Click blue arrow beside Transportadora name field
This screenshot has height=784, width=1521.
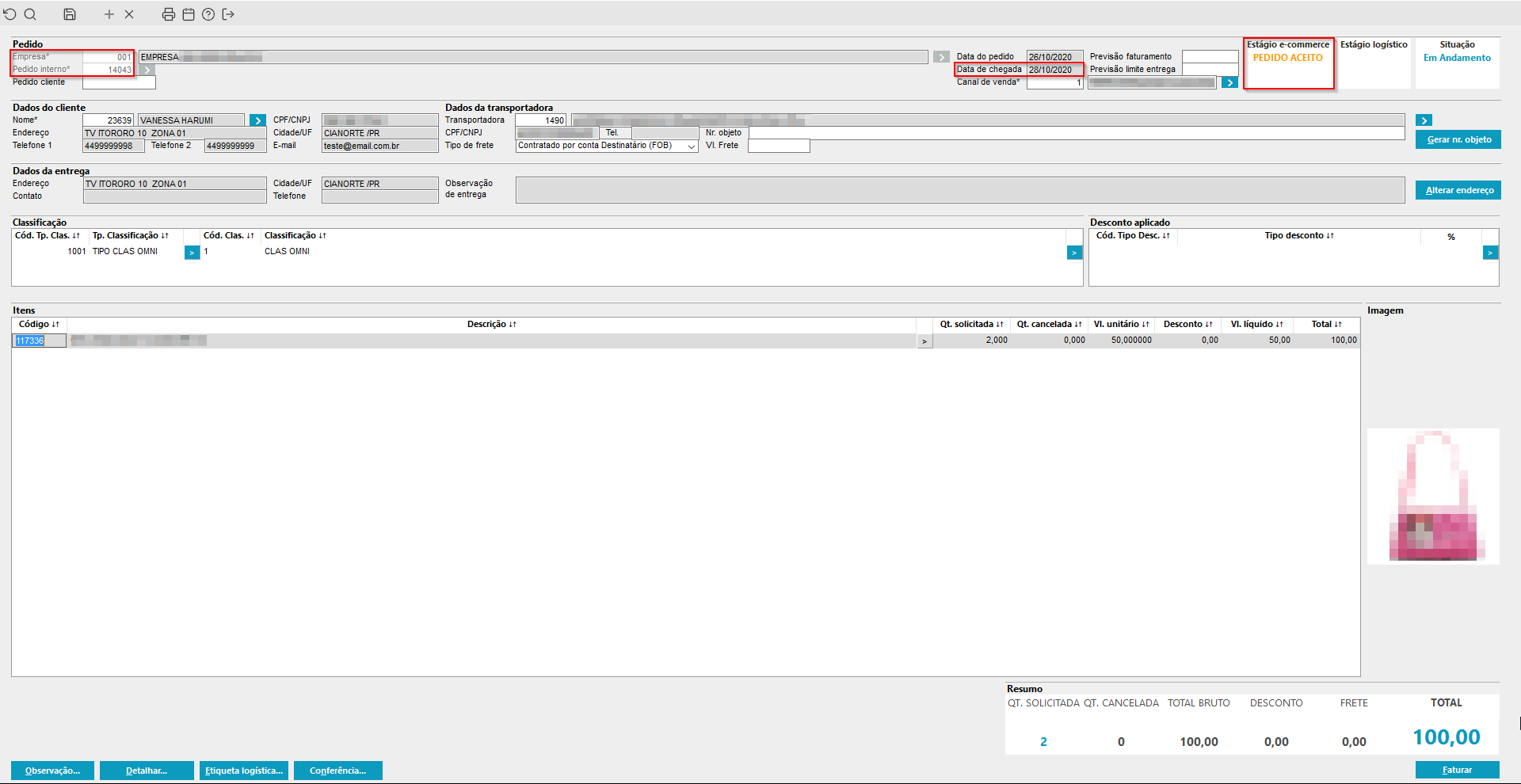(1424, 120)
